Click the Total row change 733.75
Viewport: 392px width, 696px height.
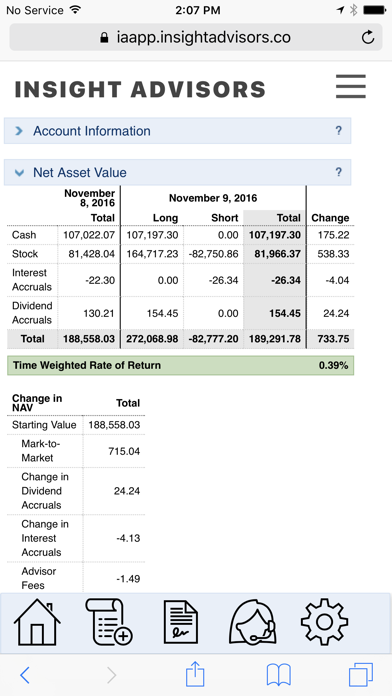click(x=331, y=339)
